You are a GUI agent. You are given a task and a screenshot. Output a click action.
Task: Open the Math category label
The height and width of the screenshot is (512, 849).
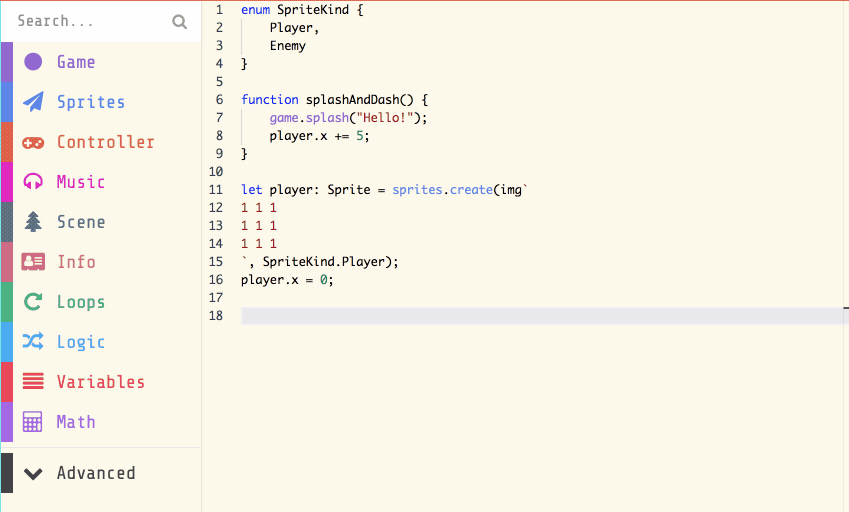click(x=76, y=422)
